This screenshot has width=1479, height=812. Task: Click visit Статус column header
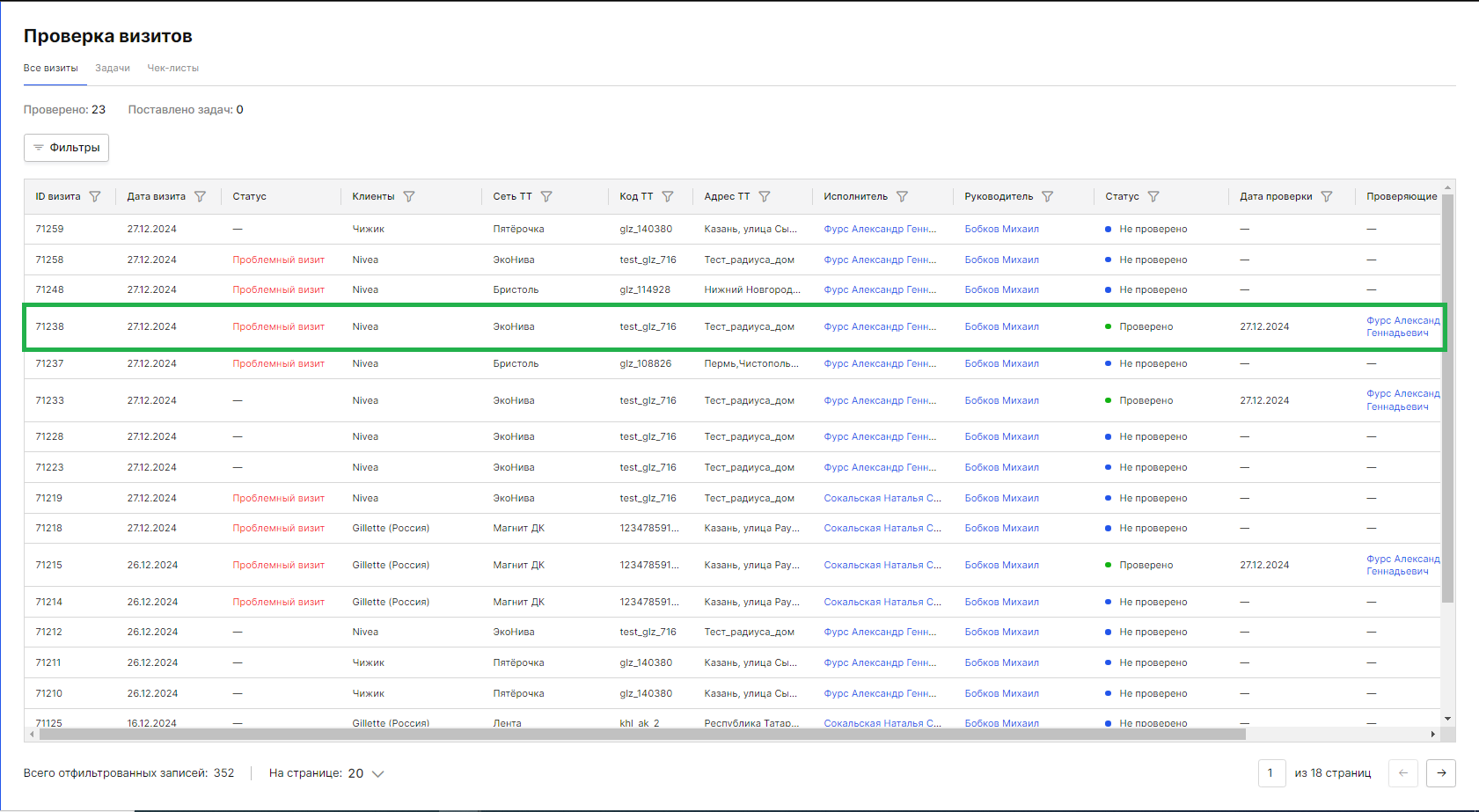click(x=249, y=196)
